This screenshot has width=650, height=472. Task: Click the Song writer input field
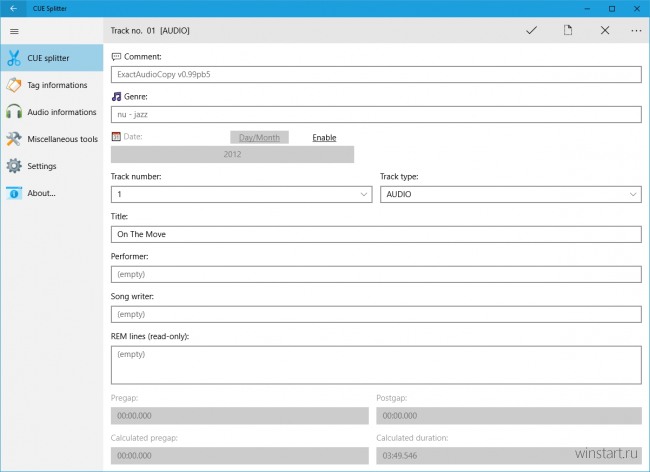[x=375, y=314]
